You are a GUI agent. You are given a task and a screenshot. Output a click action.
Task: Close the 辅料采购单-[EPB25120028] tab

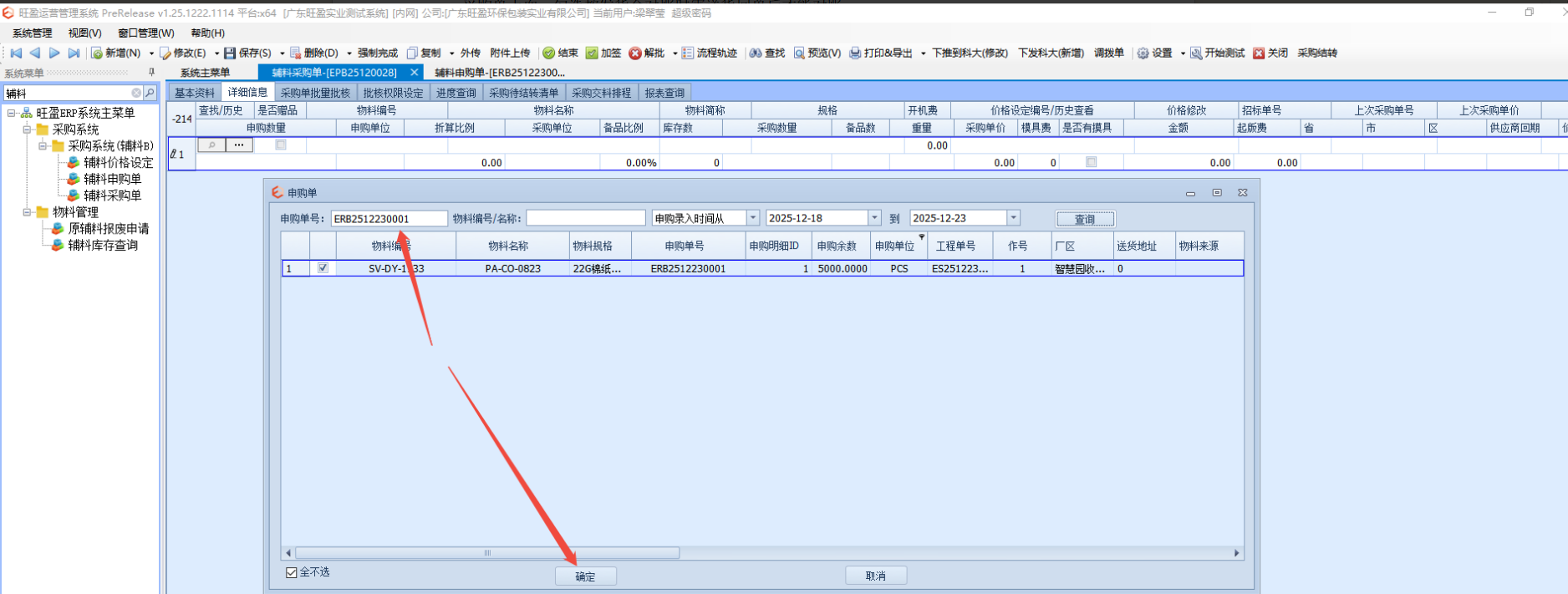pyautogui.click(x=414, y=73)
